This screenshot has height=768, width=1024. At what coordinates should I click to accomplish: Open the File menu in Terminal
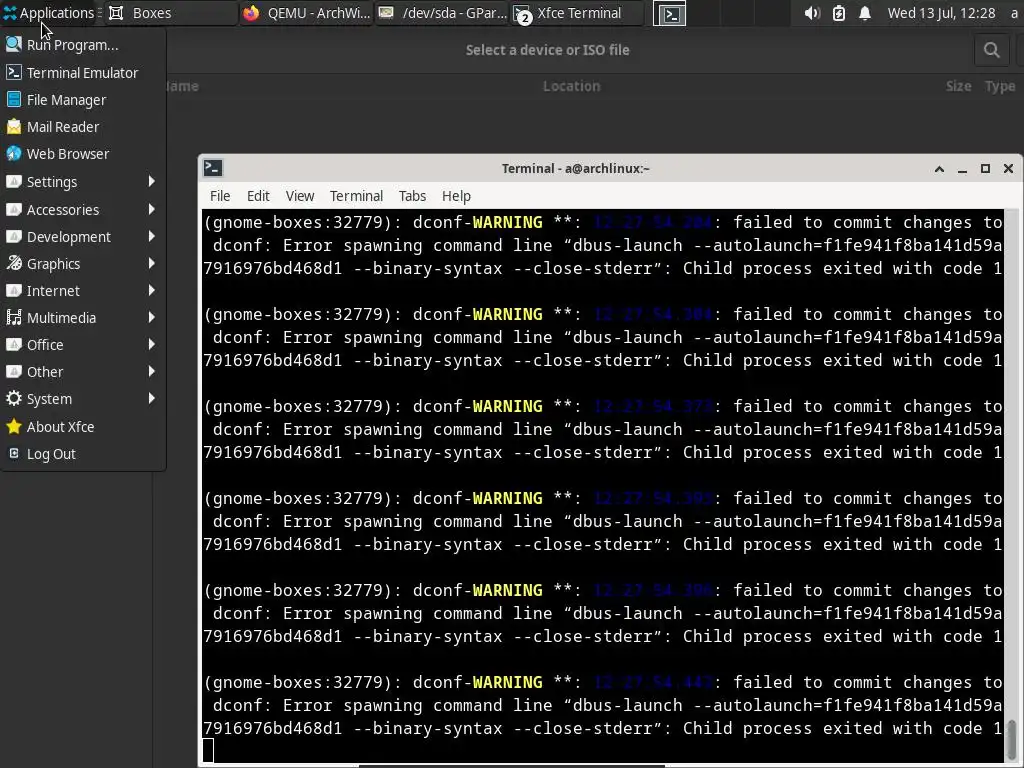pos(219,196)
